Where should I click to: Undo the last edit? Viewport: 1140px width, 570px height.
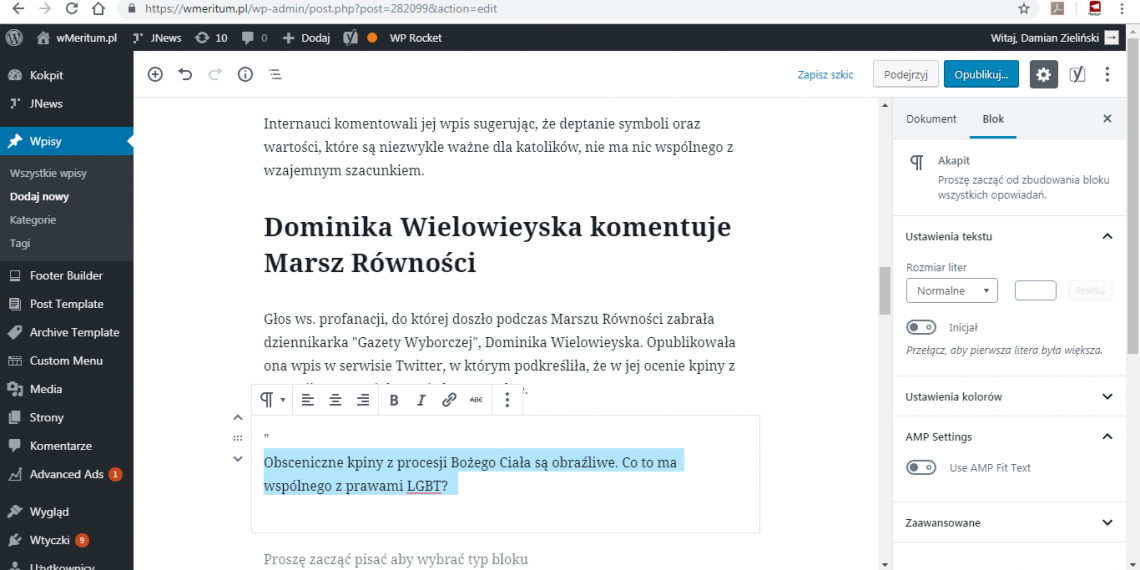(x=185, y=74)
